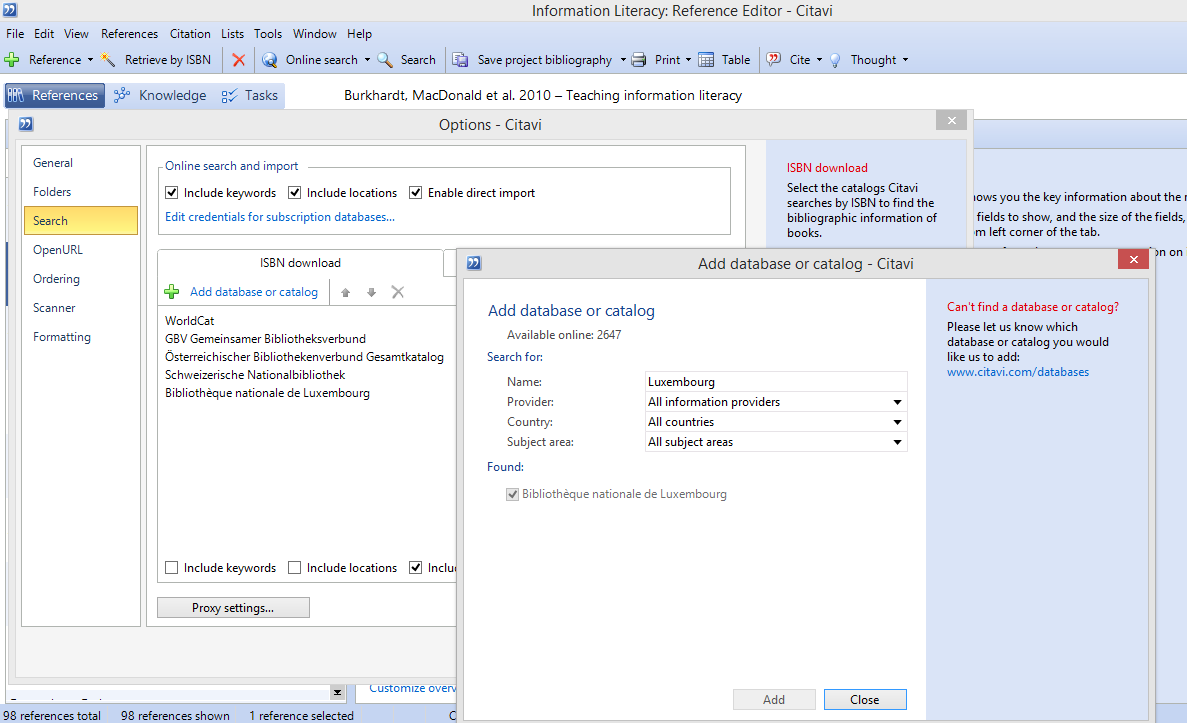Viewport: 1187px width, 723px height.
Task: Toggle the bottom Include locations checkbox
Action: click(295, 568)
